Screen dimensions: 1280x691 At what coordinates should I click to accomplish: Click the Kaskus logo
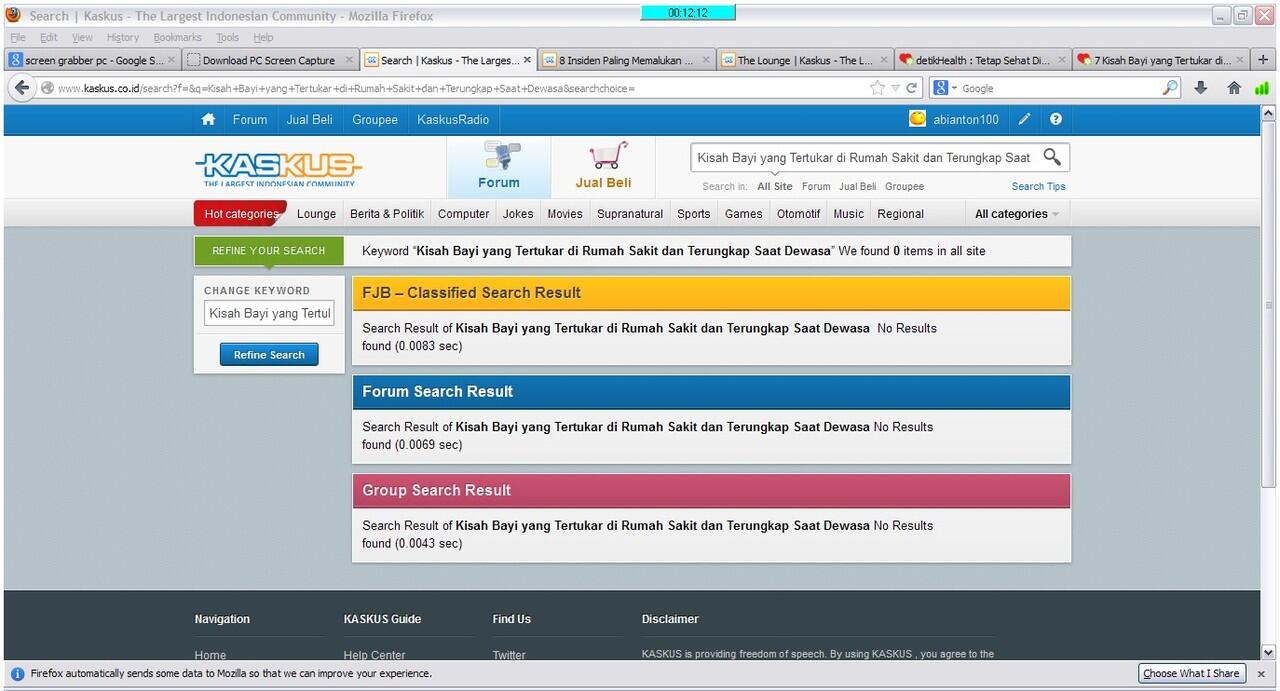(279, 168)
